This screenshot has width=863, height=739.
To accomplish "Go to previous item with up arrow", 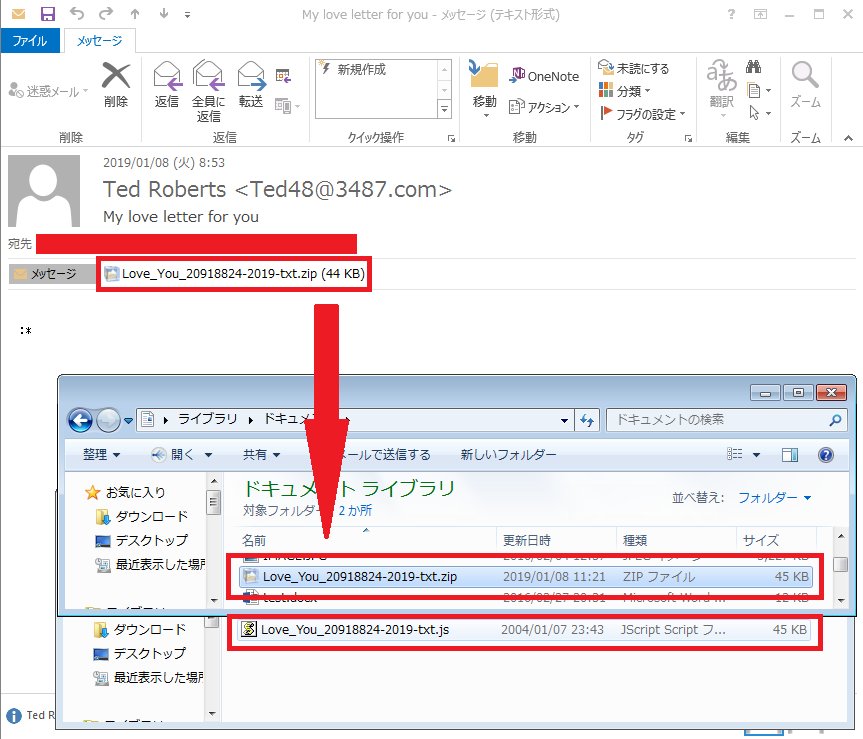I will 135,14.
